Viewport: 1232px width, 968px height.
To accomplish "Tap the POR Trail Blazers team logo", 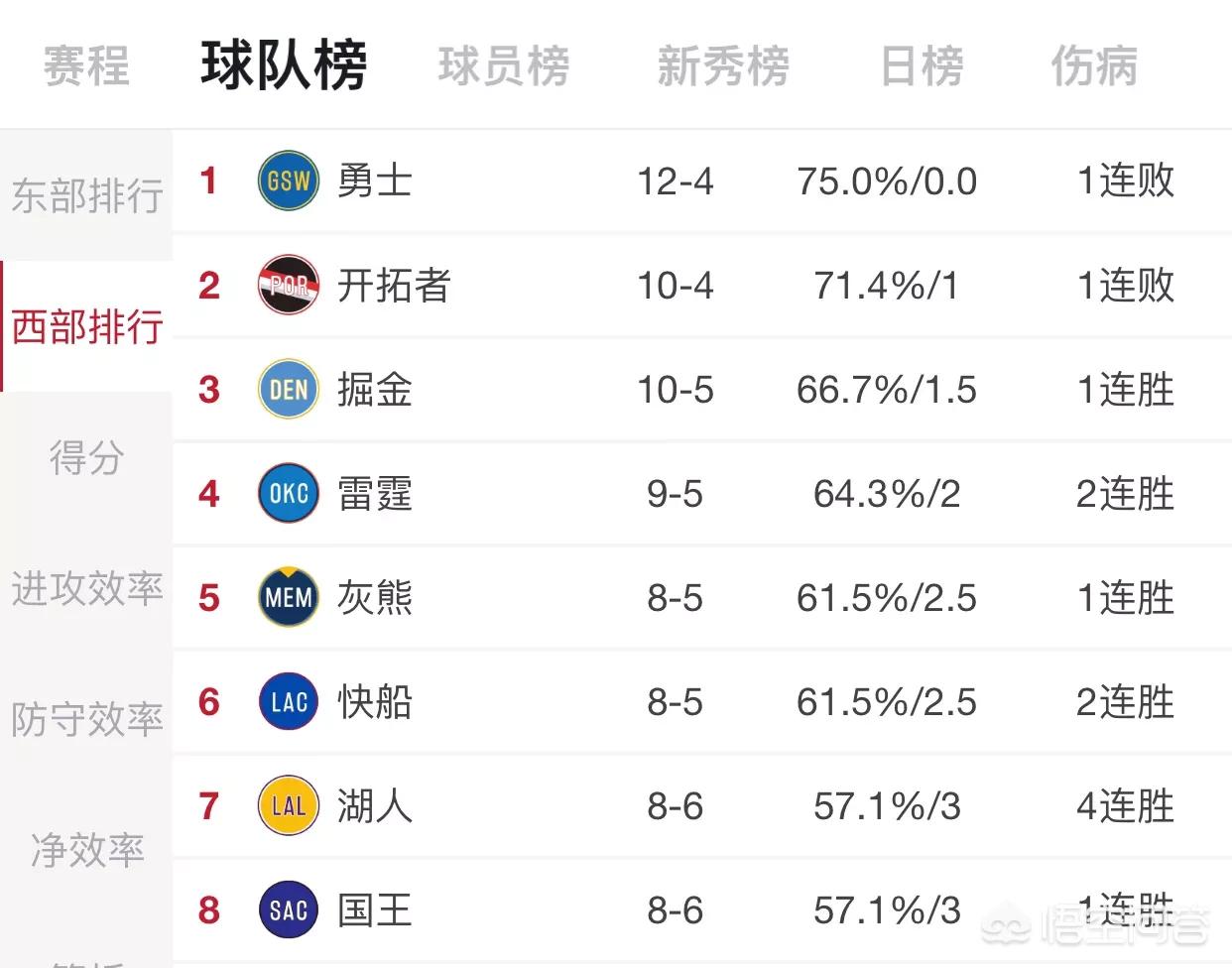I will [x=289, y=285].
